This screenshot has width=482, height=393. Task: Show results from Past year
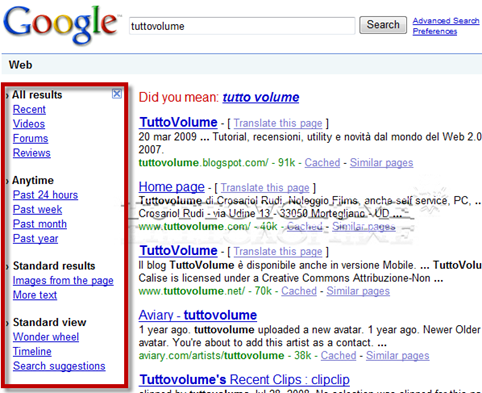tap(35, 239)
